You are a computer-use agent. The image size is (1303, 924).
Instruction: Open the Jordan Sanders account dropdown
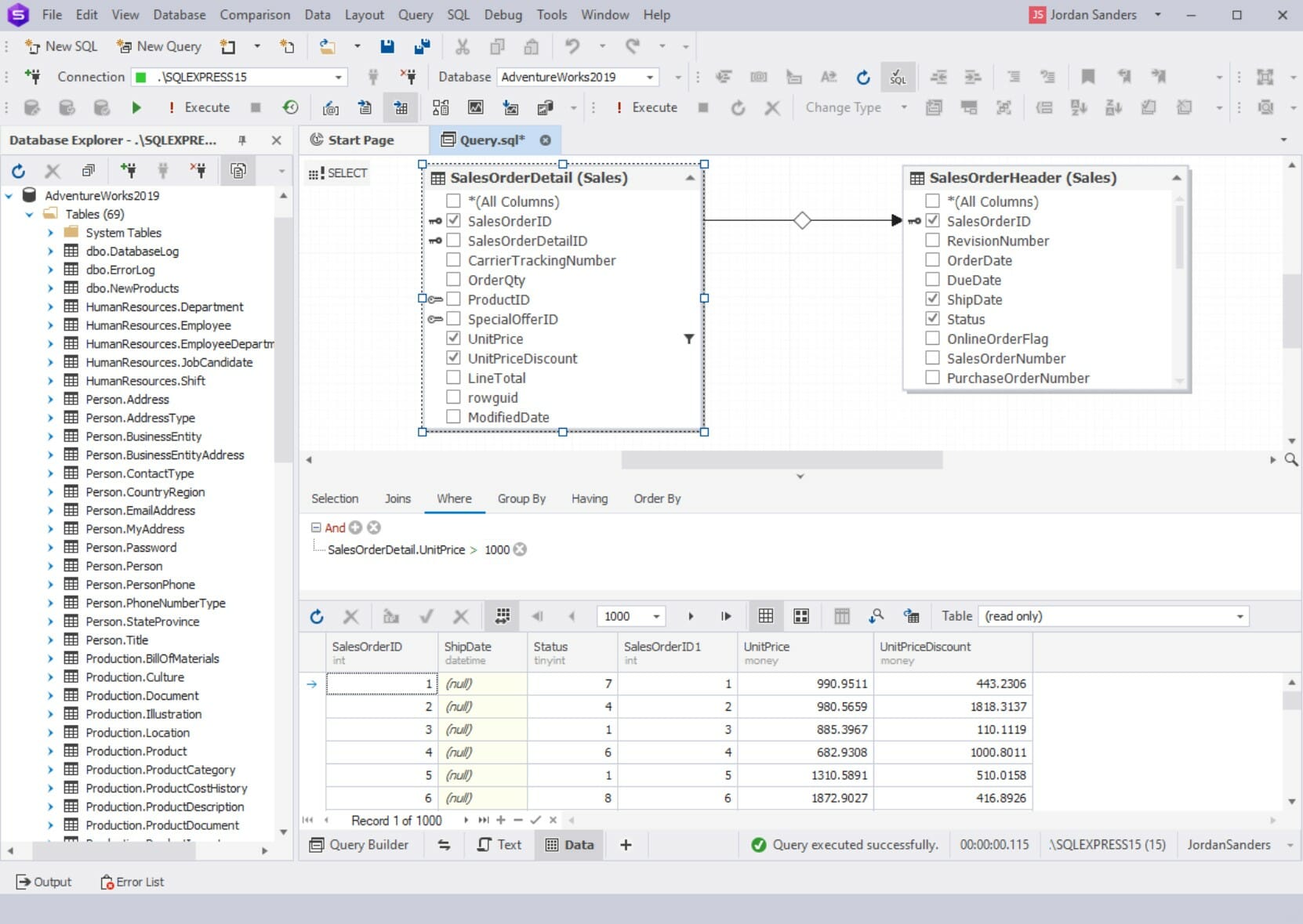click(x=1158, y=15)
